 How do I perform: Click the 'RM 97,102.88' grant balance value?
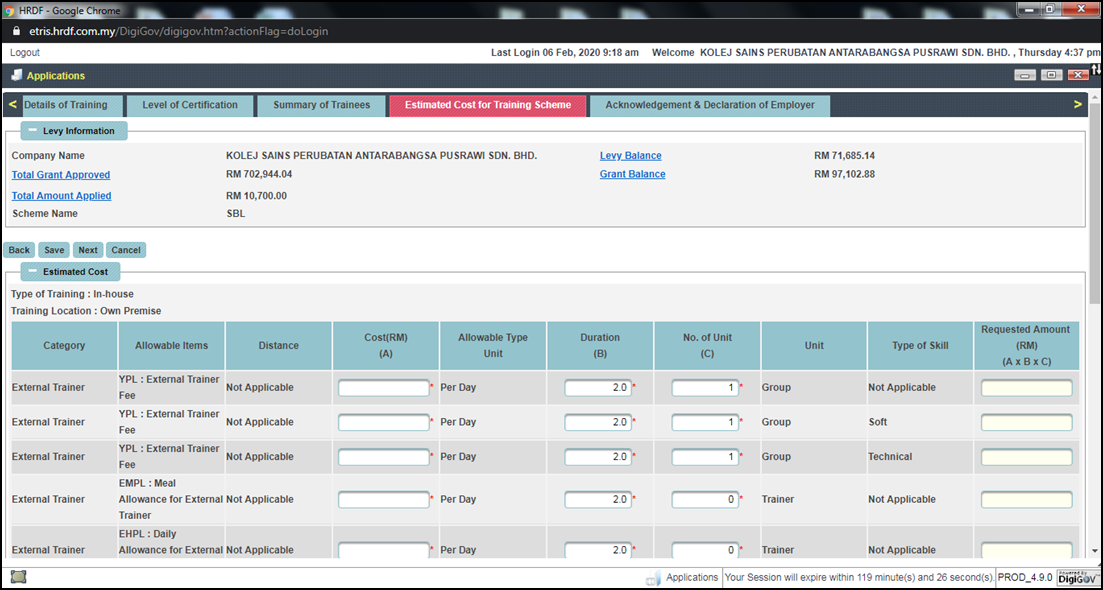coord(844,174)
